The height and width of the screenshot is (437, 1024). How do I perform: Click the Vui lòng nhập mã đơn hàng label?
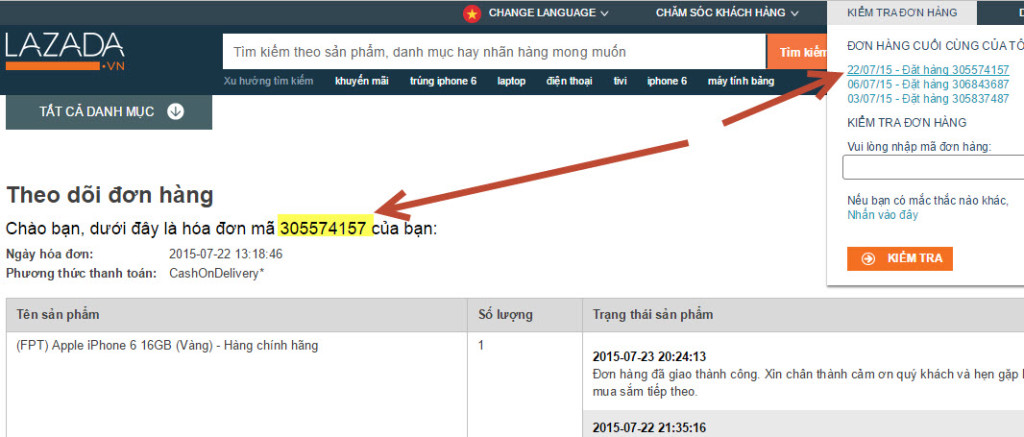(x=919, y=147)
